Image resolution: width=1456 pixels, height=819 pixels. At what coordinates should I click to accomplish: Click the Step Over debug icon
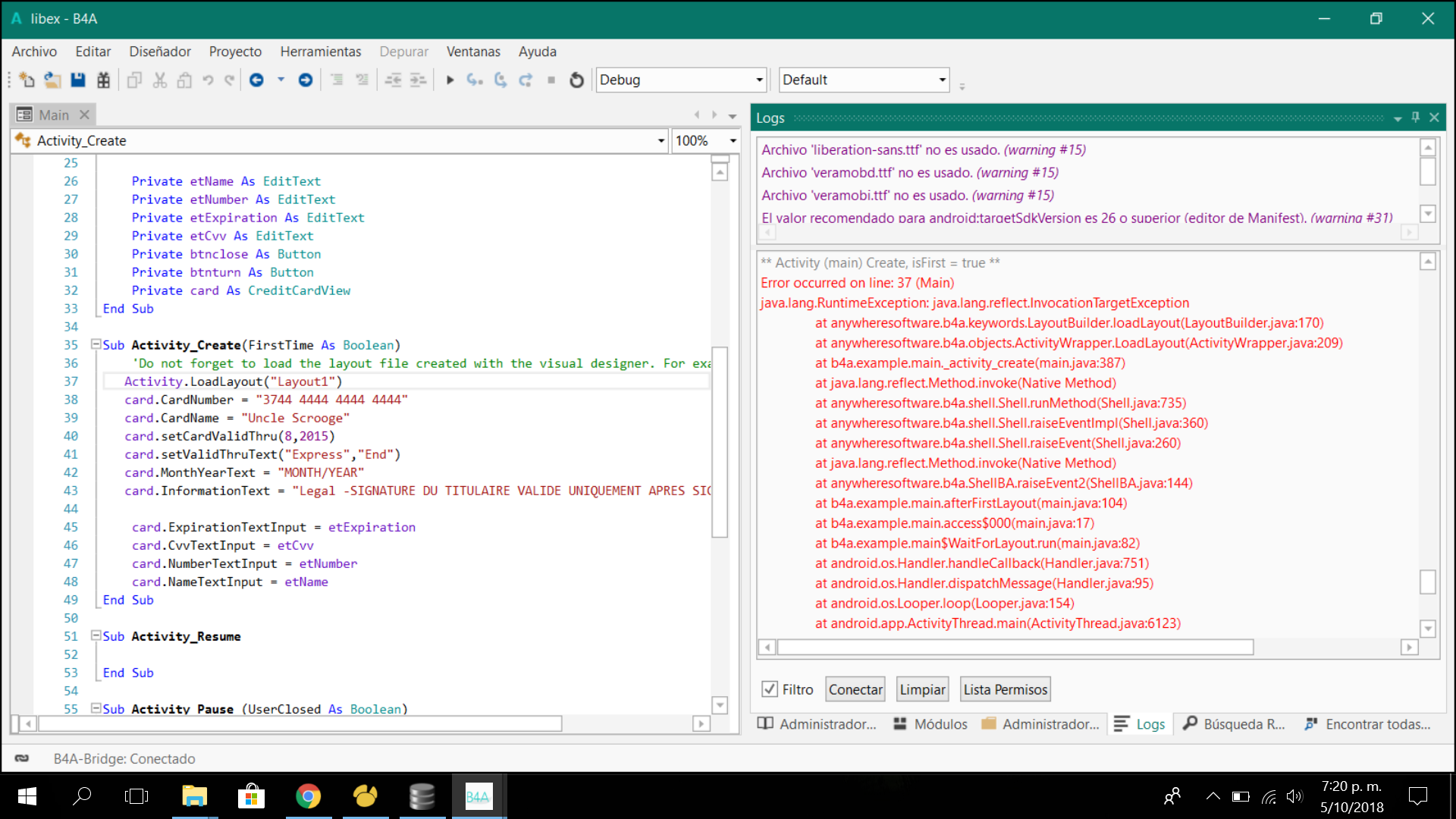[500, 80]
